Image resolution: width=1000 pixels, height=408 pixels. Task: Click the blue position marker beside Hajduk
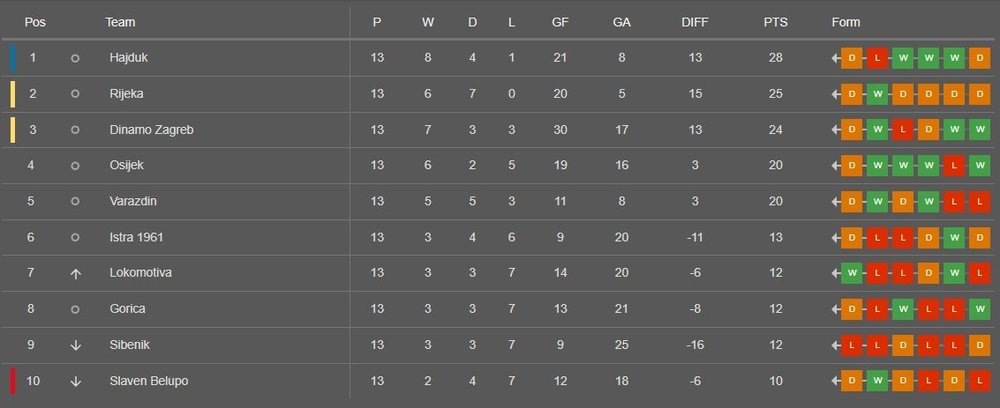[12, 58]
